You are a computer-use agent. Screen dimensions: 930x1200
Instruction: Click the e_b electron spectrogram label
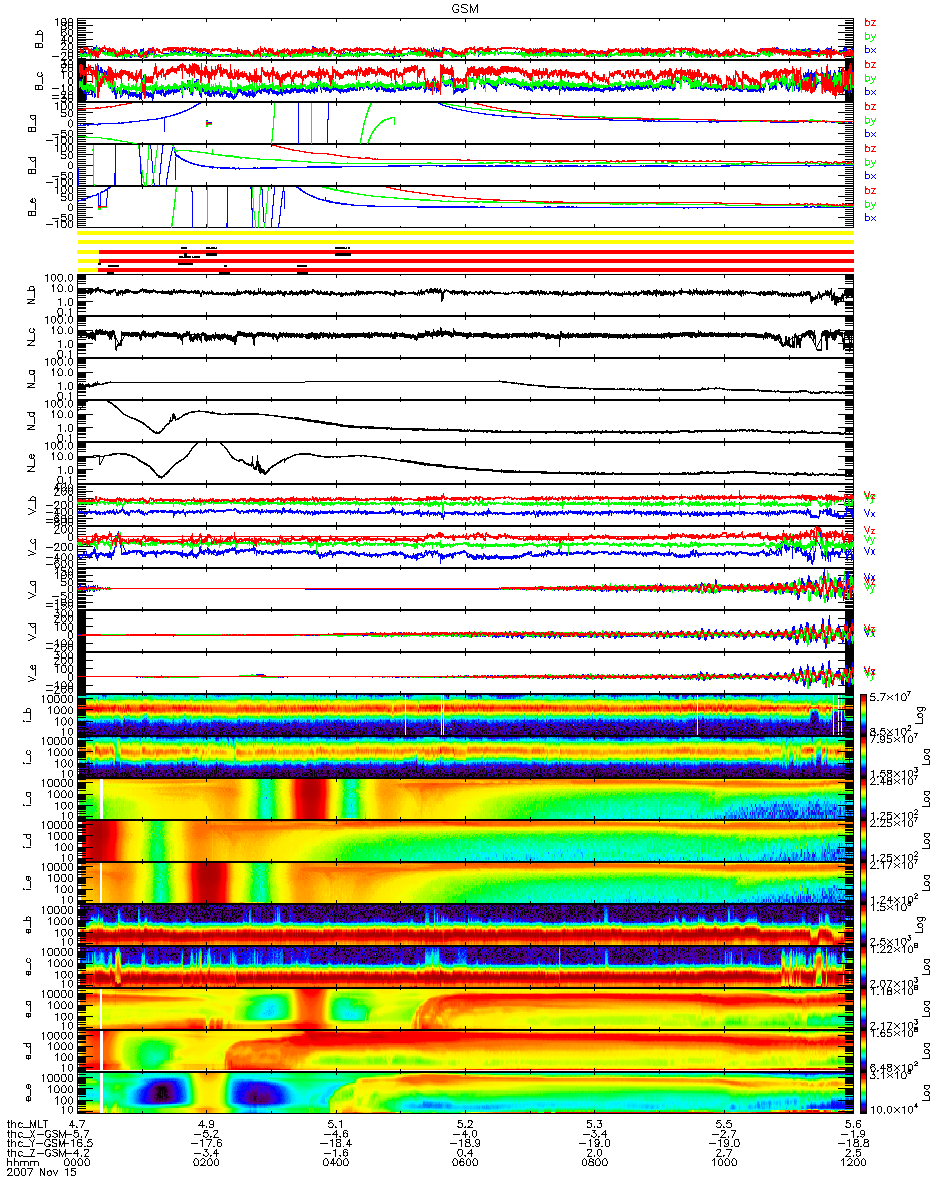pyautogui.click(x=27, y=925)
